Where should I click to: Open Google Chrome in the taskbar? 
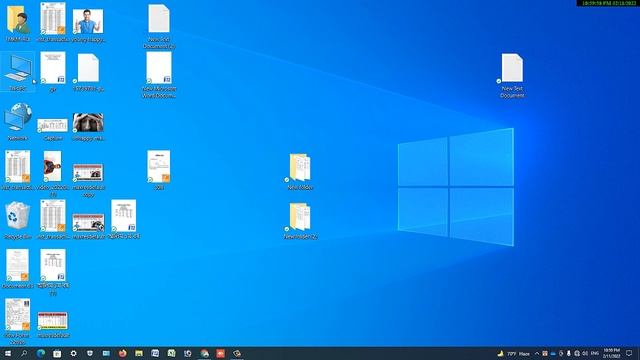[204, 353]
